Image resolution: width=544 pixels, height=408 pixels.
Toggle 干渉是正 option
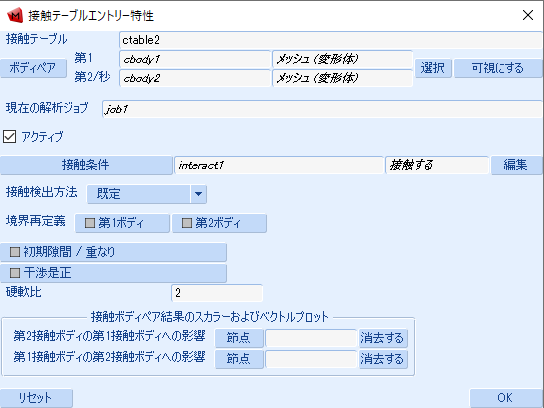(x=113, y=273)
